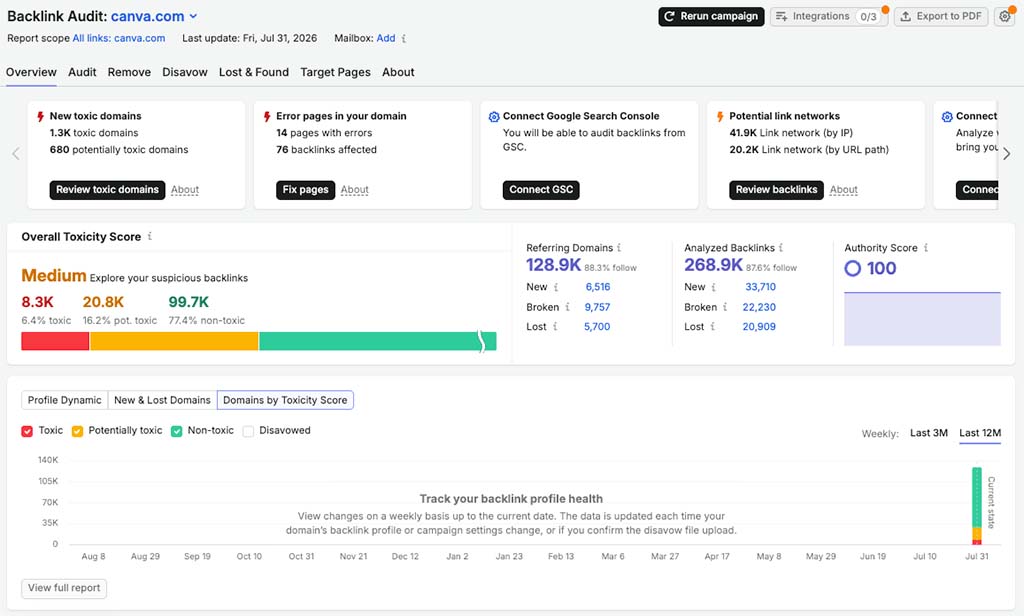Click the Referring Domains info icon
This screenshot has width=1024, height=616.
tap(619, 248)
